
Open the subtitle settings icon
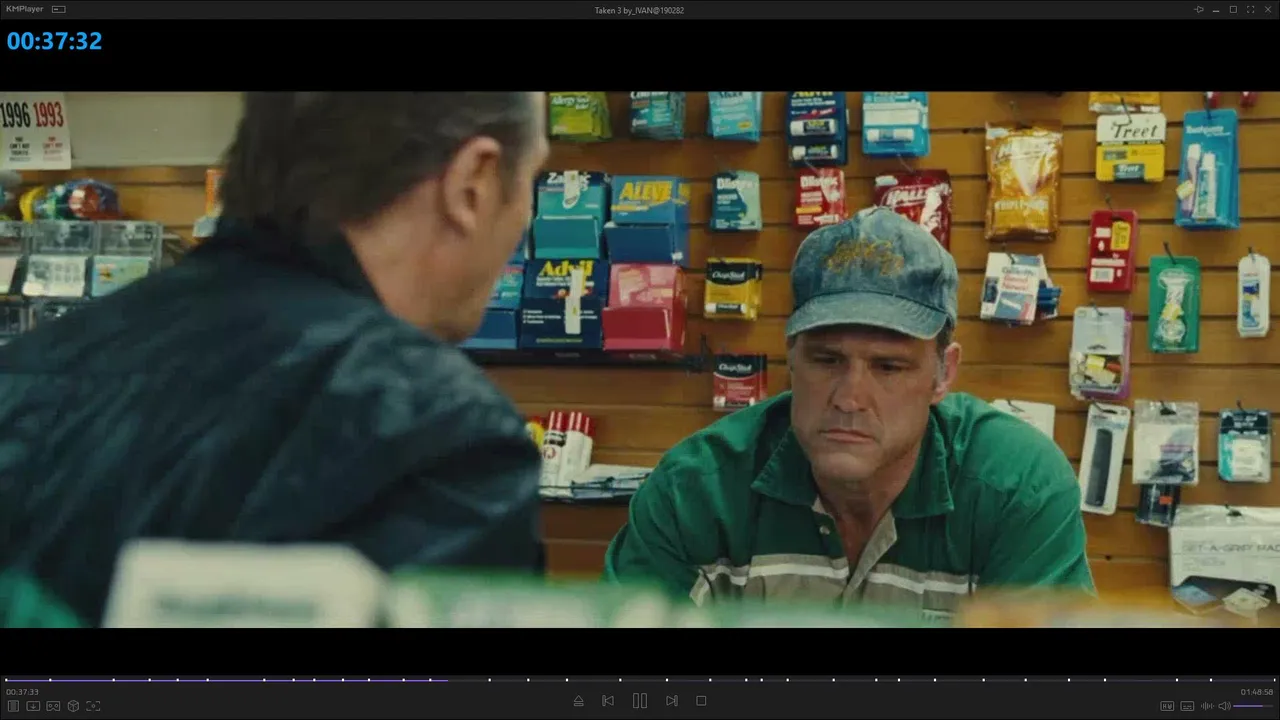pos(1187,706)
